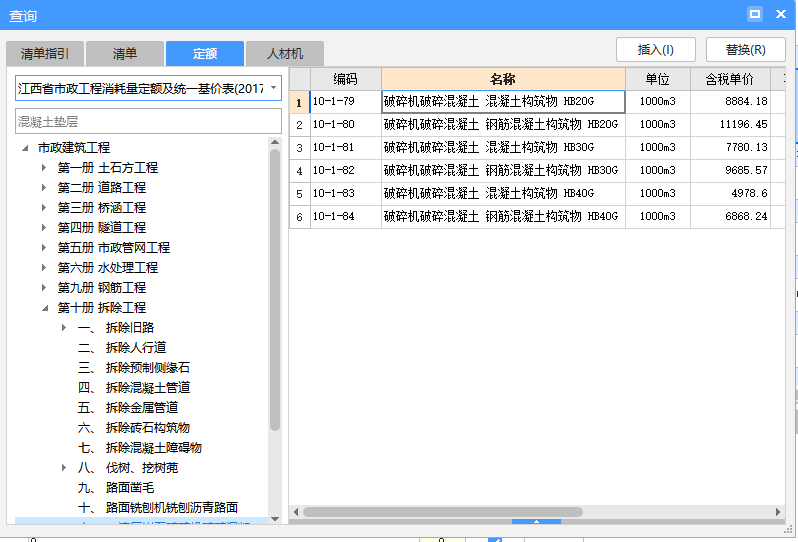Select 第一册 土石方工程 tree item
This screenshot has height=542, width=798.
click(108, 167)
